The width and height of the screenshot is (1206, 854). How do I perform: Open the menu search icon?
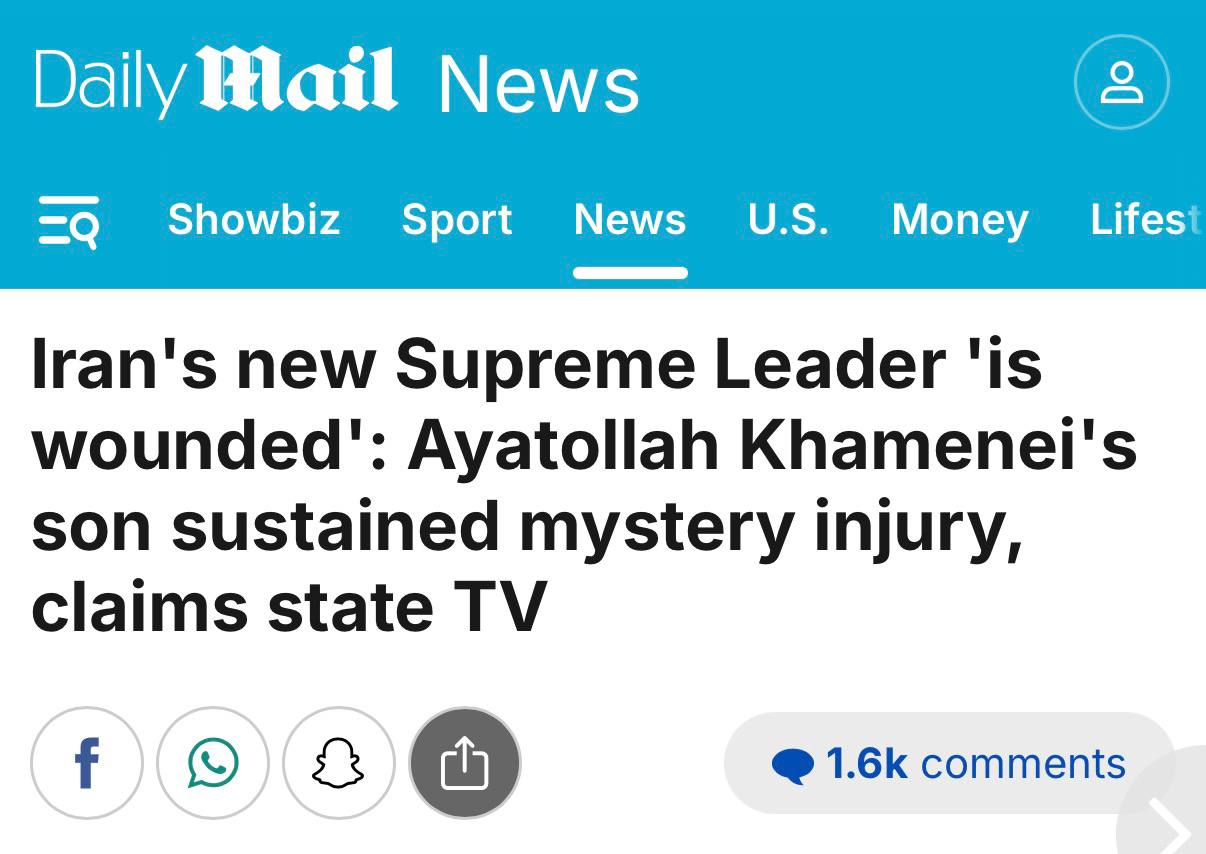68,221
